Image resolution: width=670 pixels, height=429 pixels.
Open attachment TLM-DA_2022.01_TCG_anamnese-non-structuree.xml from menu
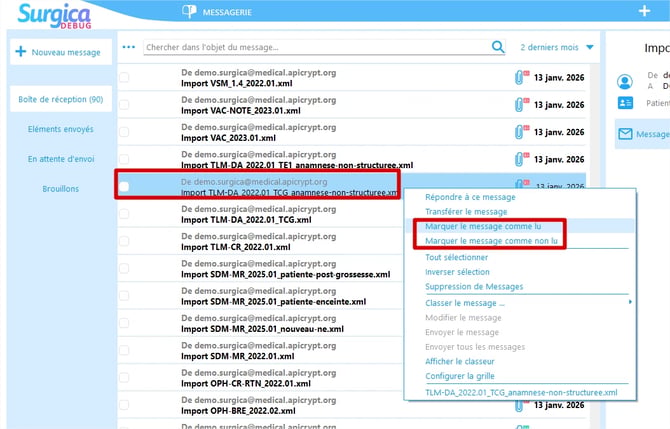tap(521, 392)
